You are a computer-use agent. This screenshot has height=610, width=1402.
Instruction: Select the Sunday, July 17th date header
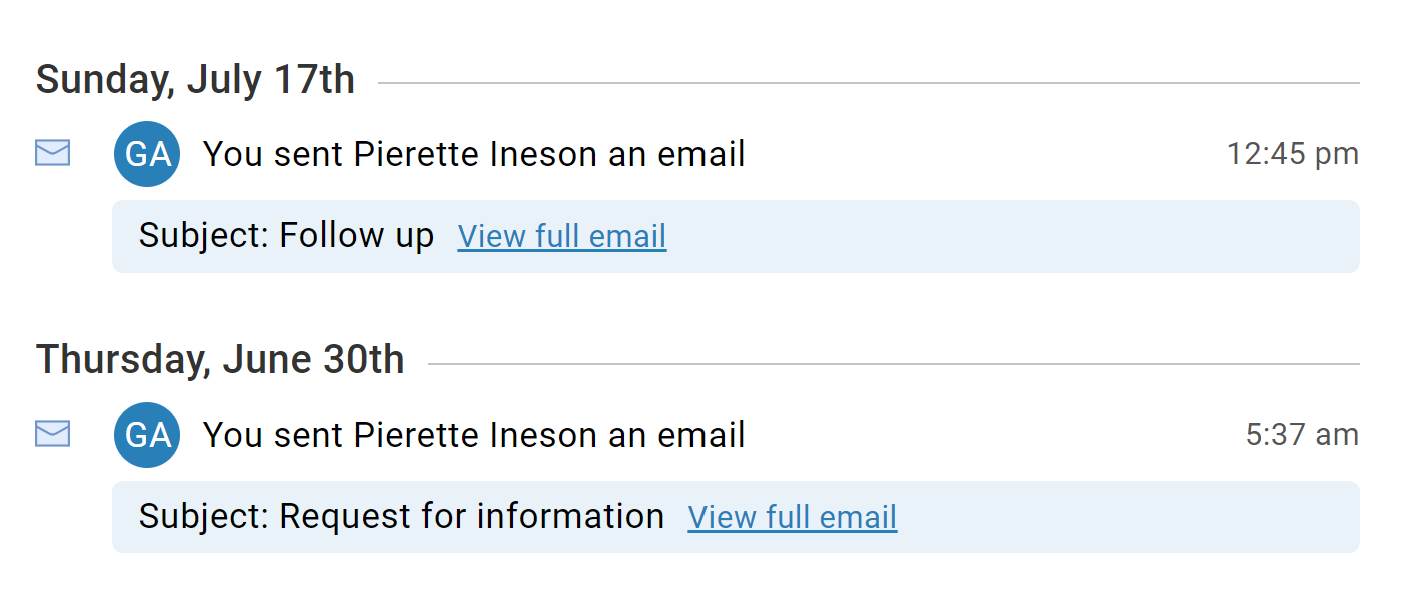(x=195, y=79)
